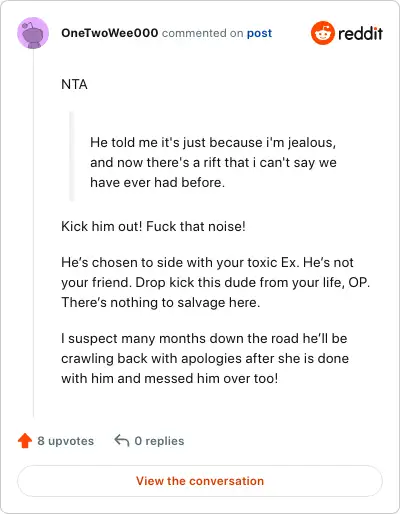The height and width of the screenshot is (514, 400).
Task: Click the vertical comment thread line
Action: point(33,233)
